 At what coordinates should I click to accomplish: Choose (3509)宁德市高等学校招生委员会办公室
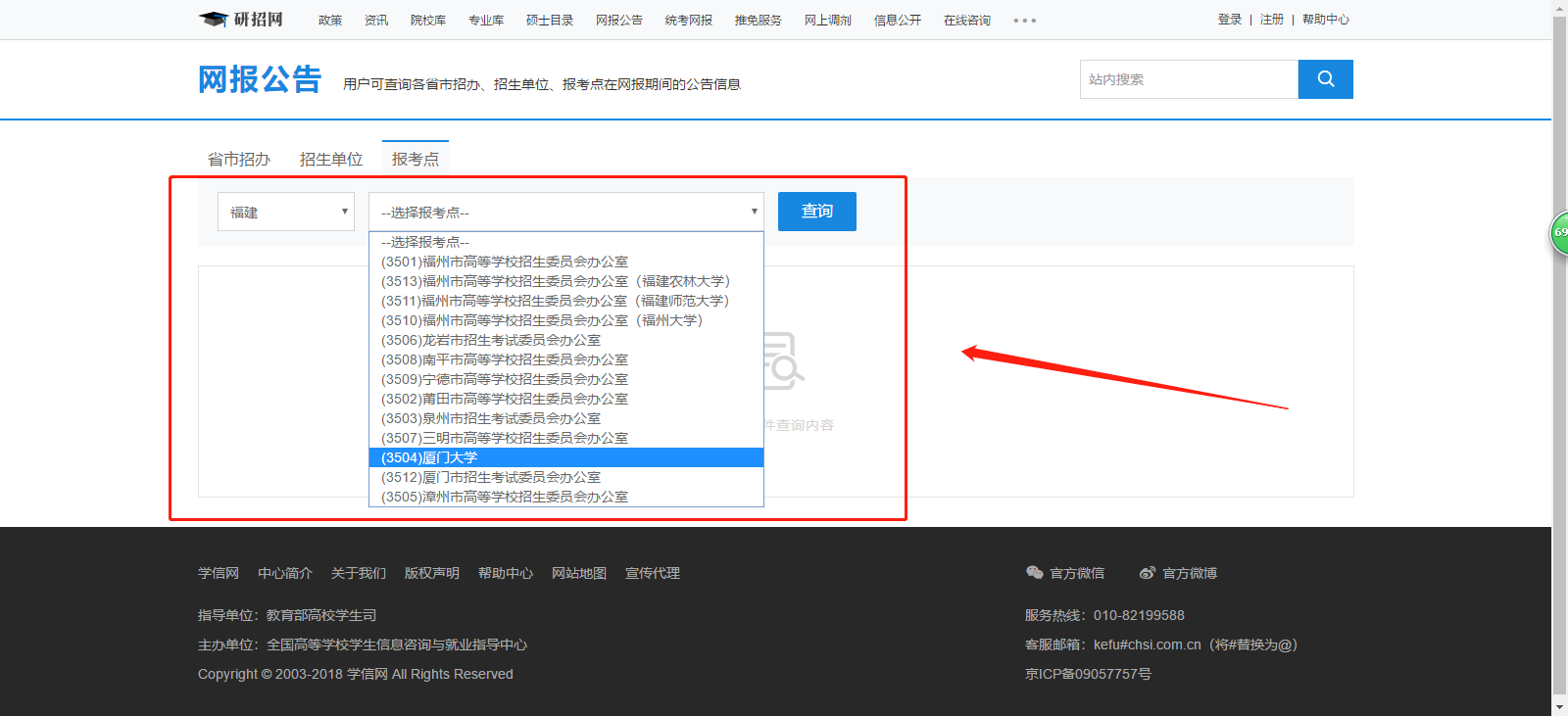[x=566, y=379]
